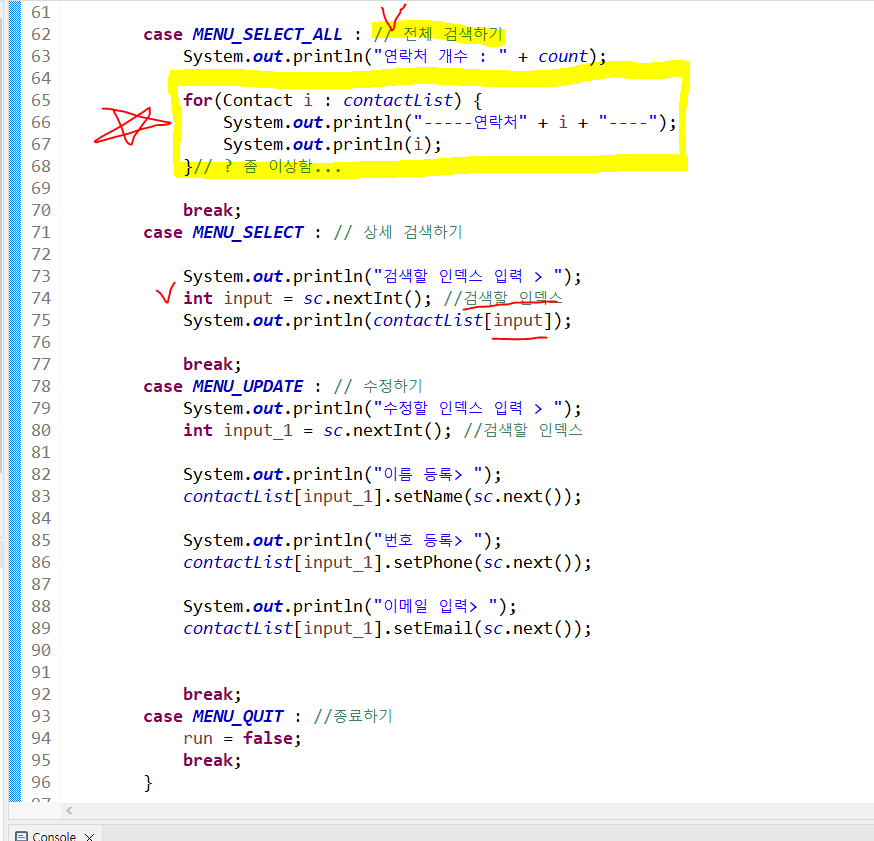The width and height of the screenshot is (874, 841).
Task: Click the setPhone call on line 86
Action: tap(387, 562)
